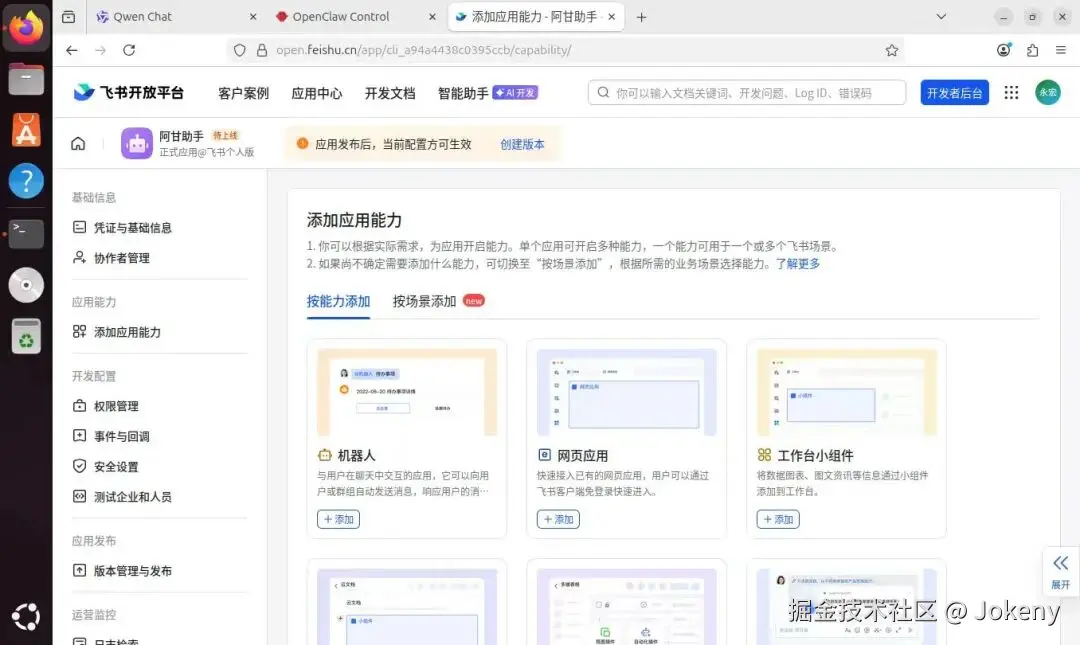The height and width of the screenshot is (645, 1080).
Task: Click the 网页应用 card title
Action: pyautogui.click(x=582, y=455)
